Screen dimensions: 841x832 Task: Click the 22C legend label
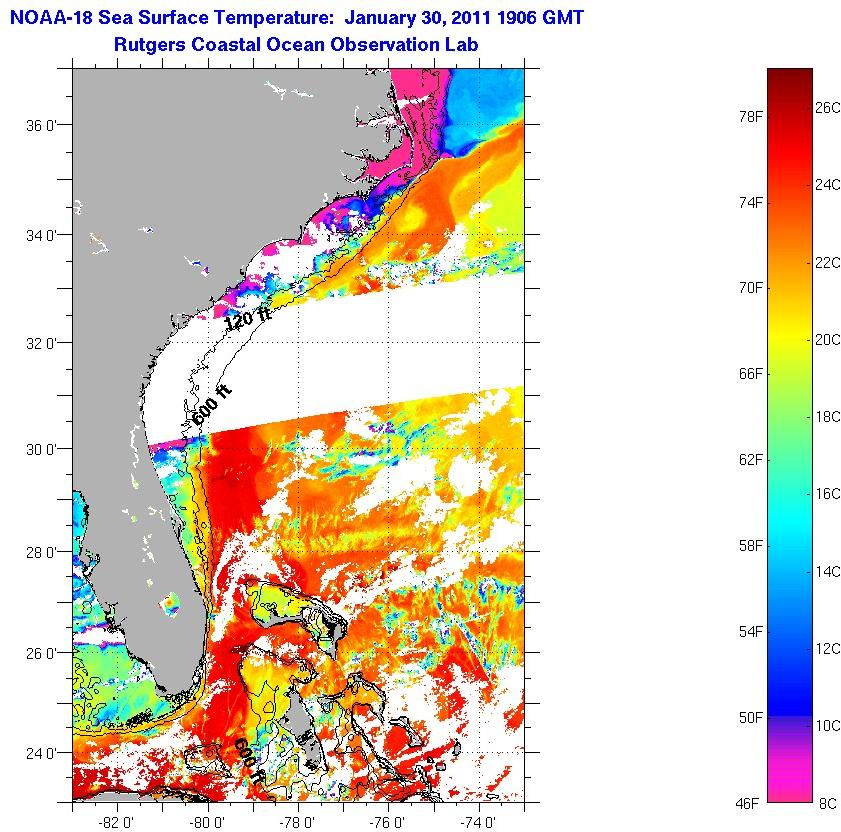pyautogui.click(x=828, y=263)
